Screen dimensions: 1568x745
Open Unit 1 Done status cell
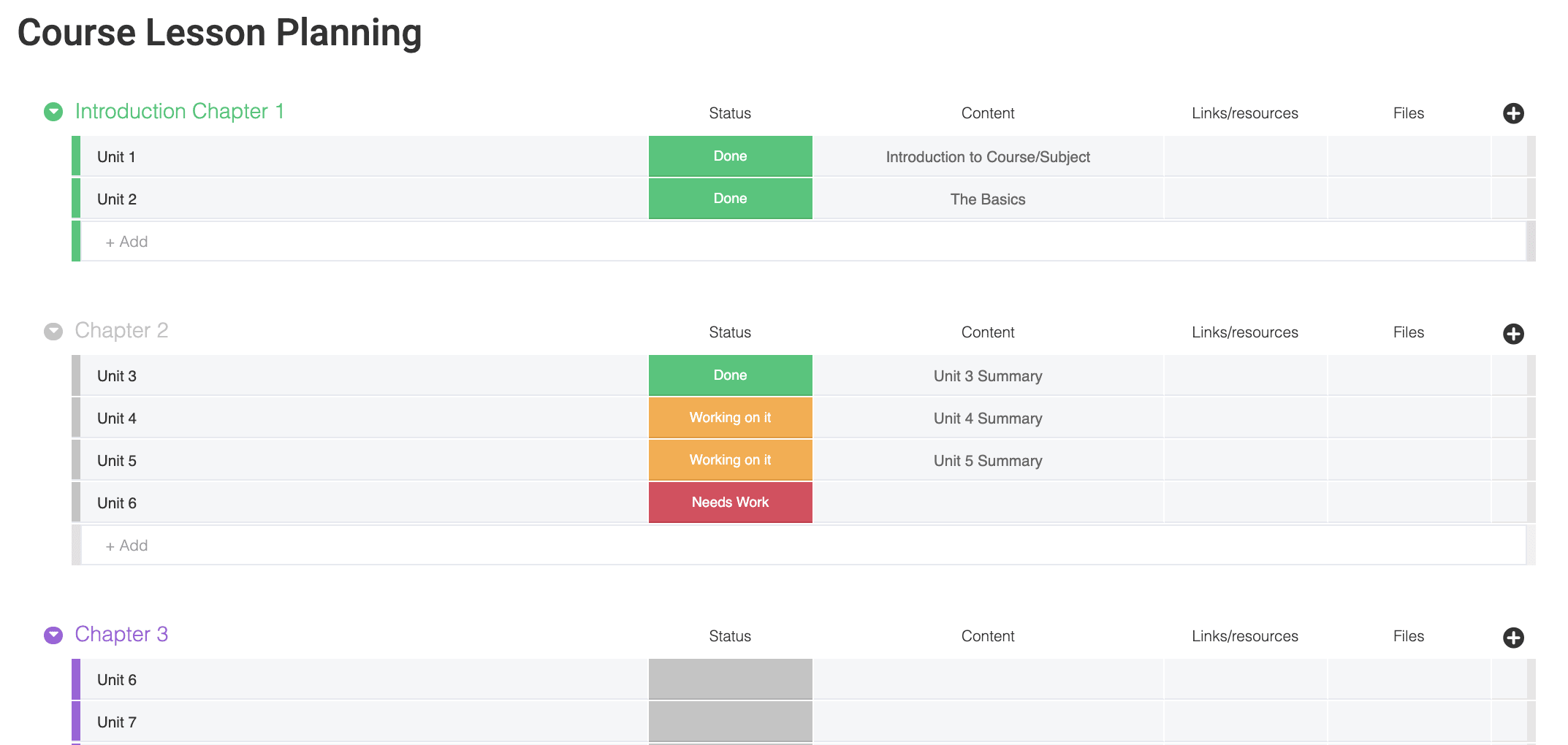[x=731, y=156]
